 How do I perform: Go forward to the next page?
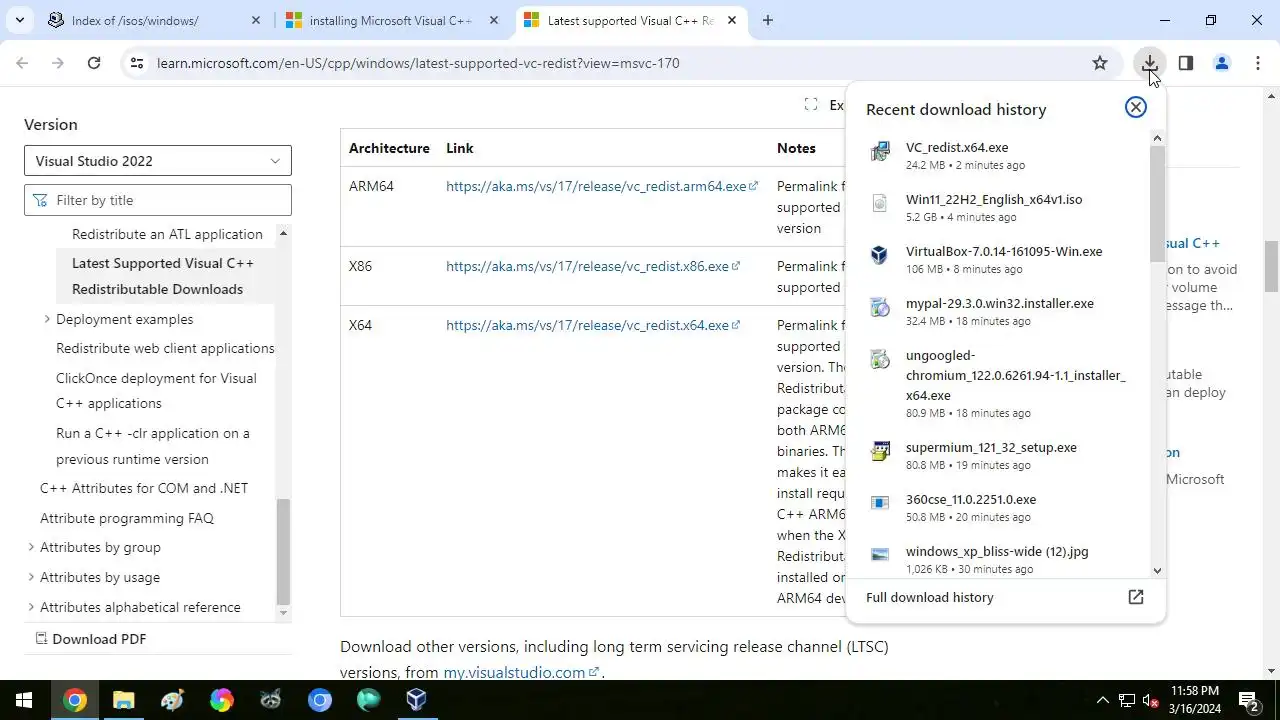tap(58, 63)
